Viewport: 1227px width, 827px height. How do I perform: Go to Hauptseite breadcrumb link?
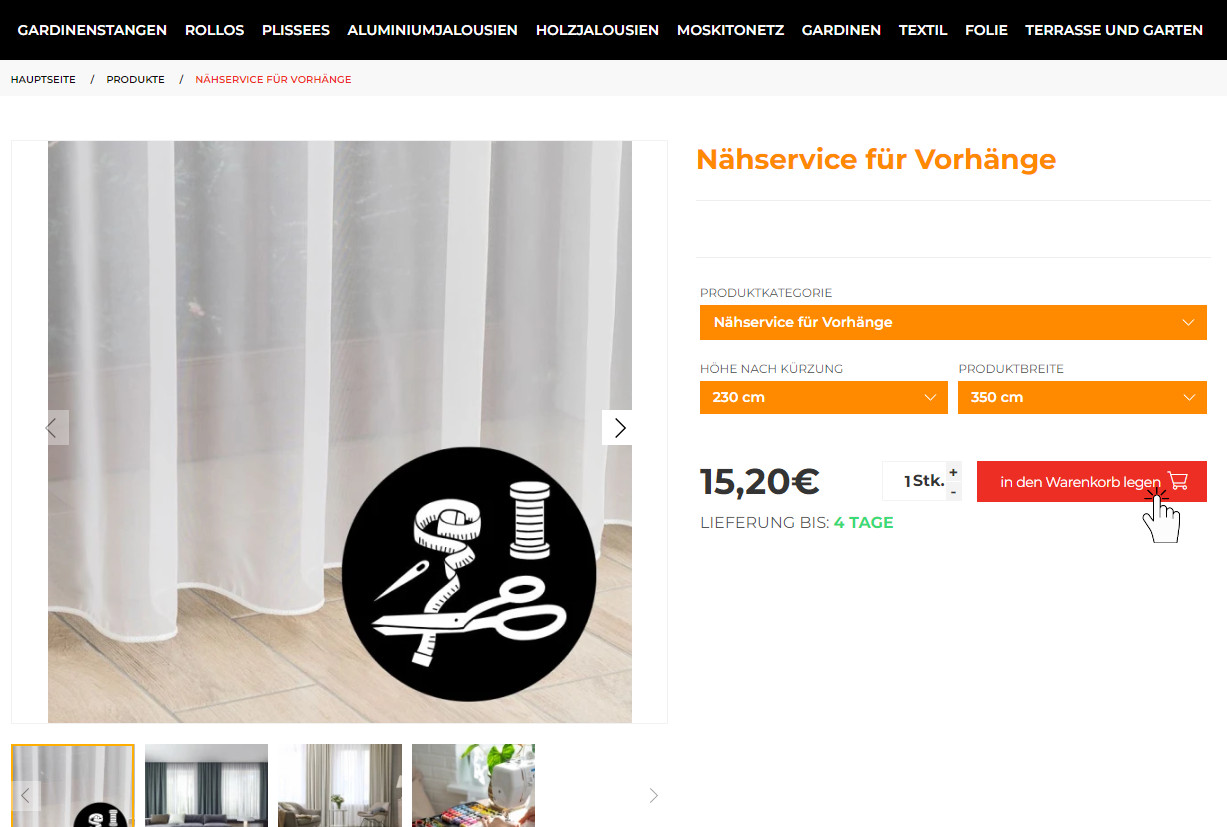point(43,79)
